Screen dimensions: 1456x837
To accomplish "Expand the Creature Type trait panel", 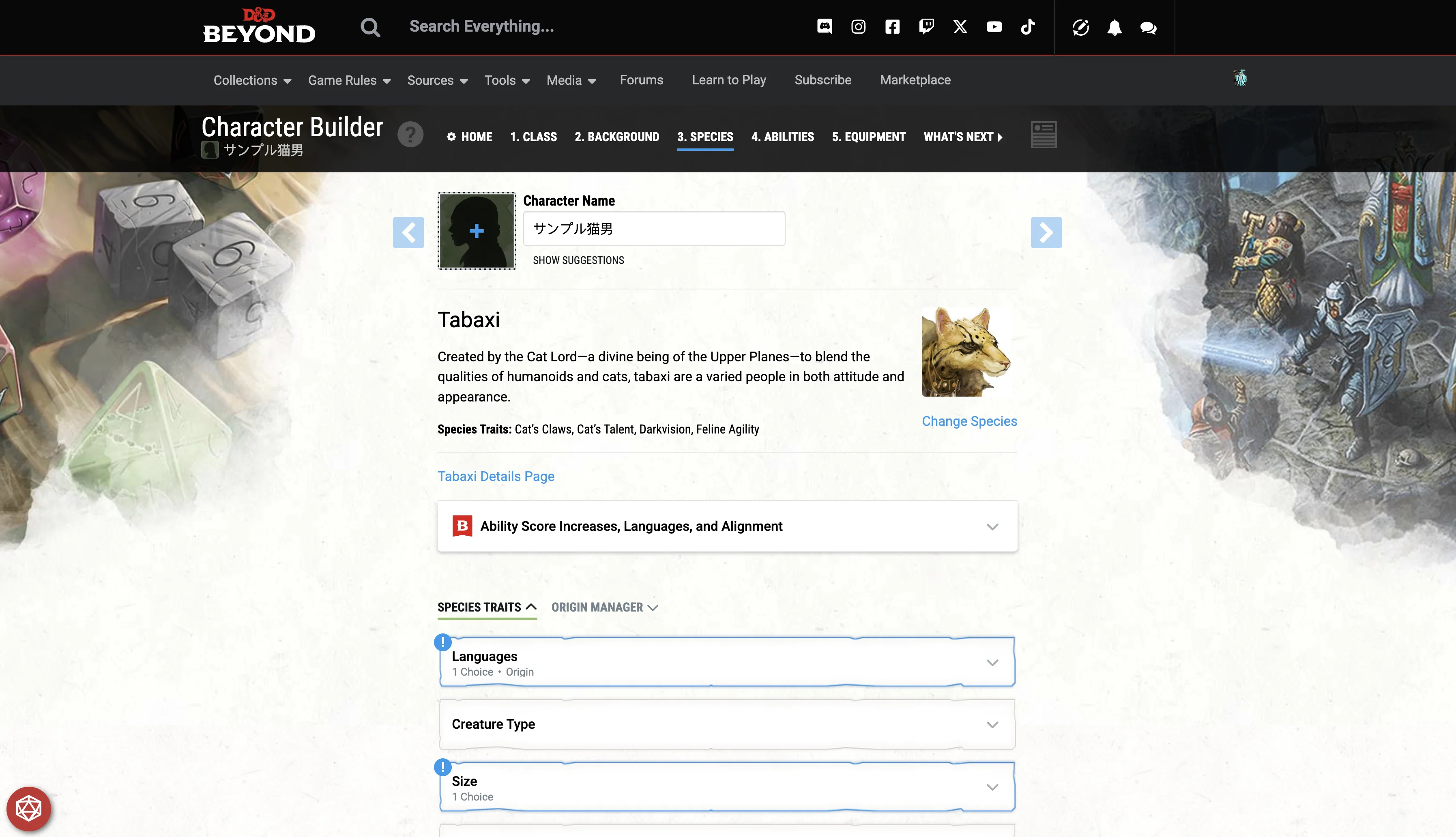I will (x=727, y=724).
